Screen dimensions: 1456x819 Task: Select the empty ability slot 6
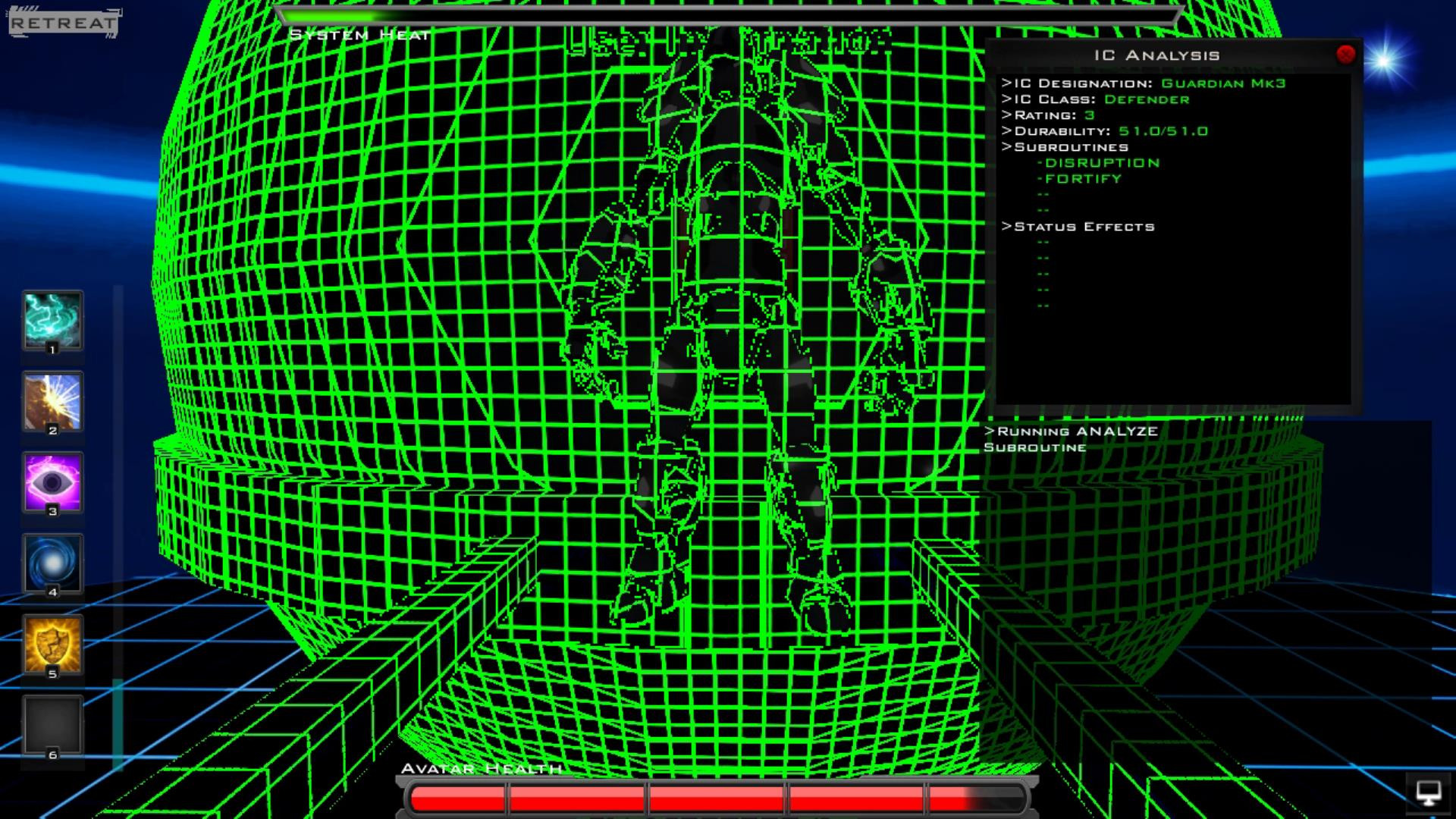[x=52, y=726]
